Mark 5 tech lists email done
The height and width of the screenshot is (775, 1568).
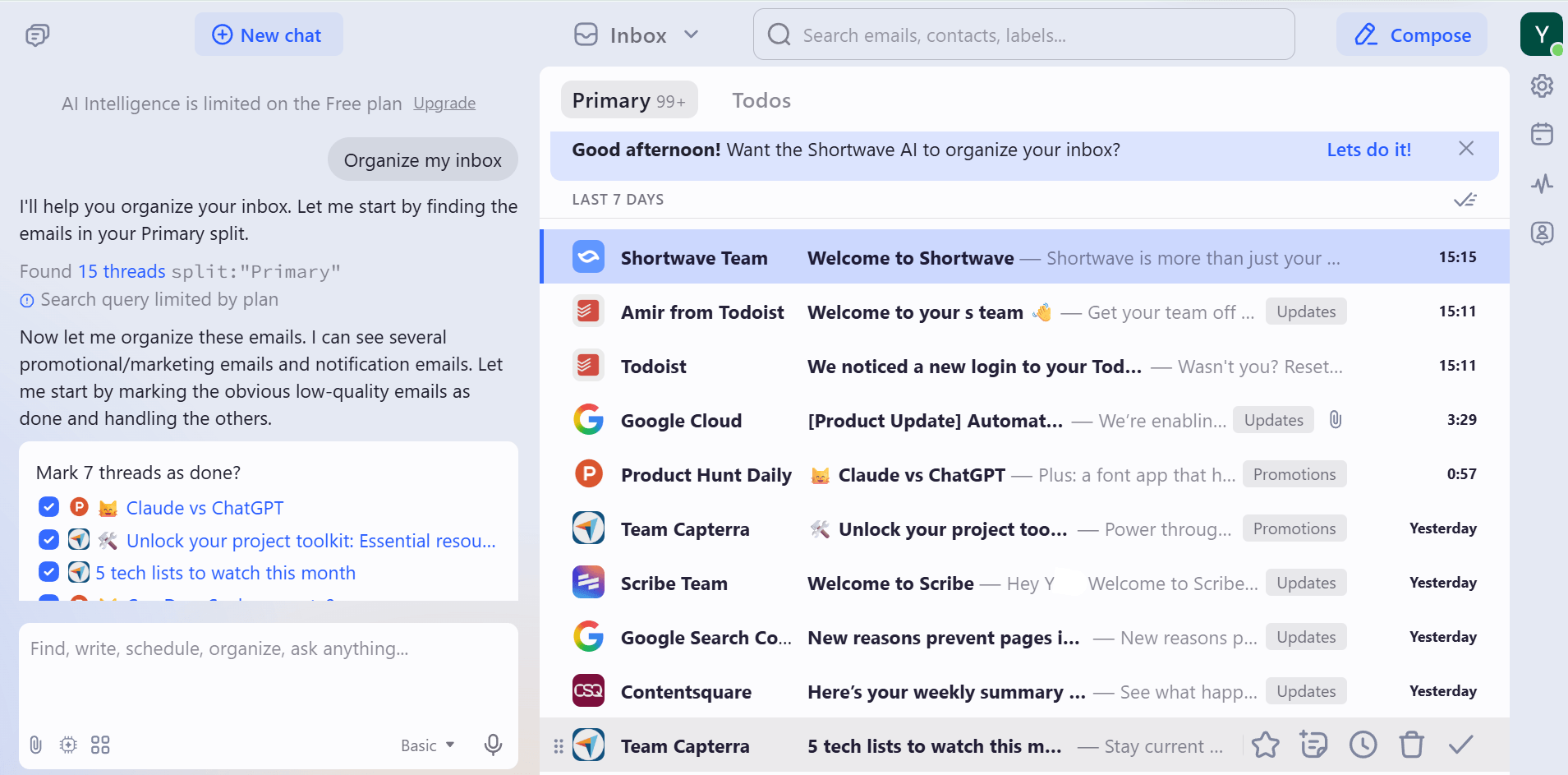point(1461,745)
